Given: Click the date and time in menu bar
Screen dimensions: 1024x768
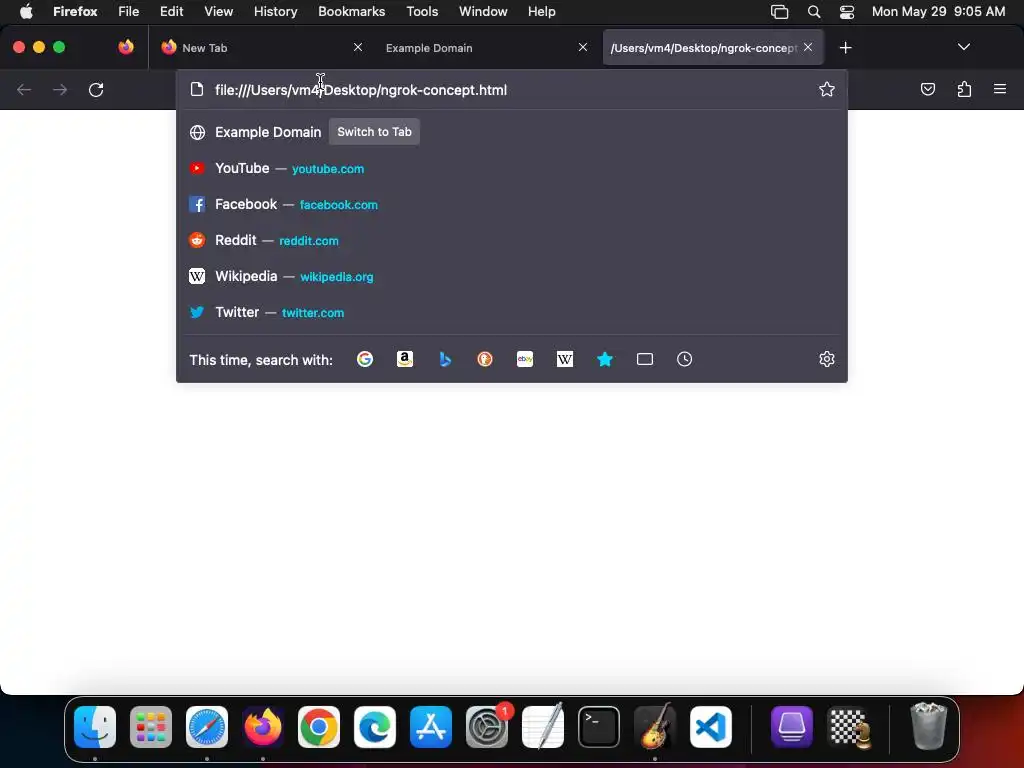Looking at the screenshot, I should click(x=938, y=12).
